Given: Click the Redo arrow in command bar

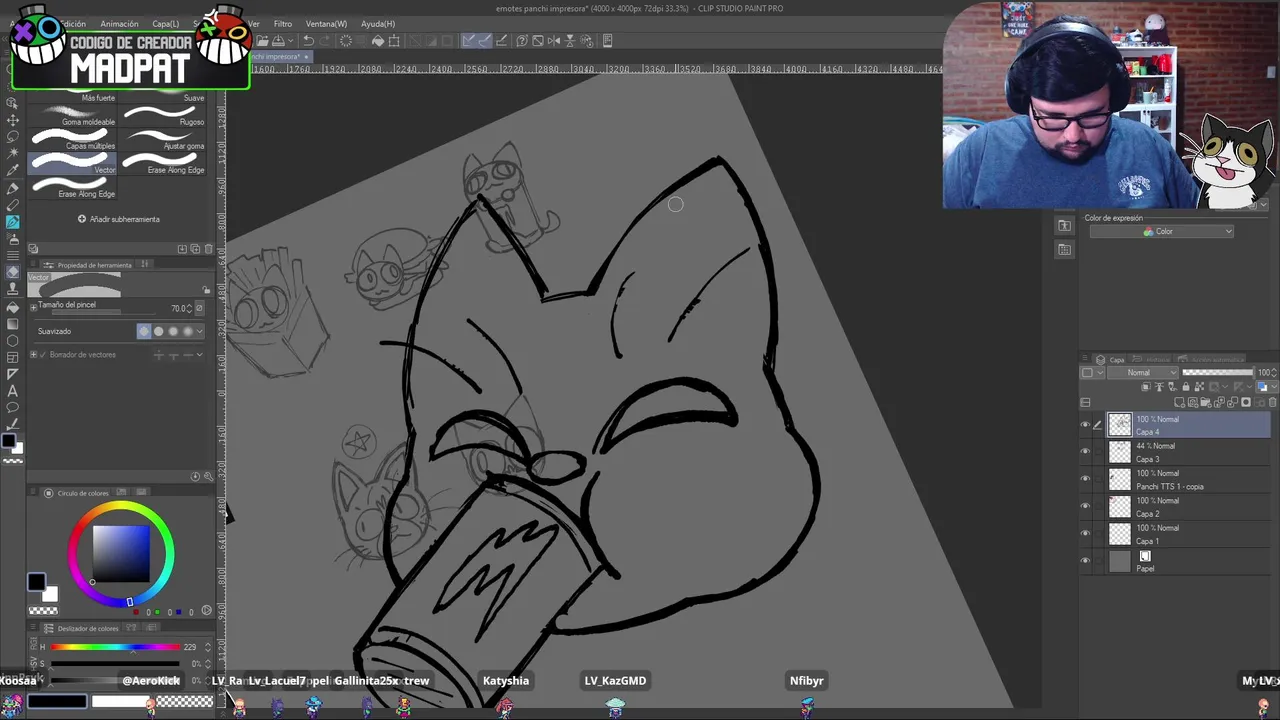Looking at the screenshot, I should click(326, 41).
